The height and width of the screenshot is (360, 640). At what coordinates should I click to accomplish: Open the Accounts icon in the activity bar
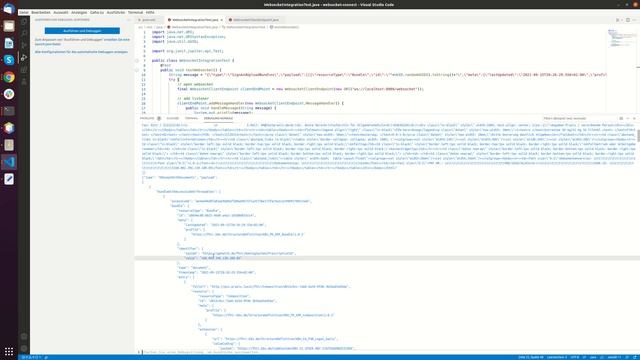(24, 337)
